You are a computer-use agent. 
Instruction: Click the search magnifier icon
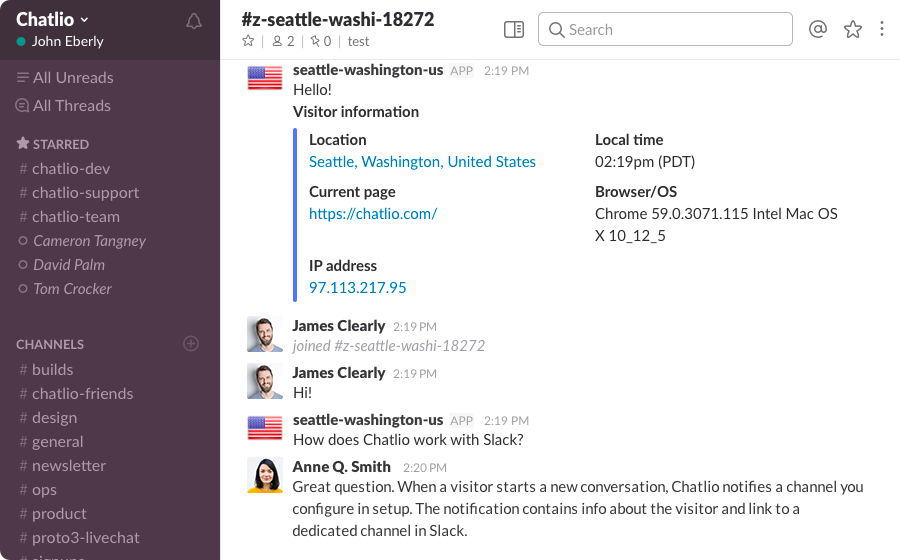click(556, 30)
